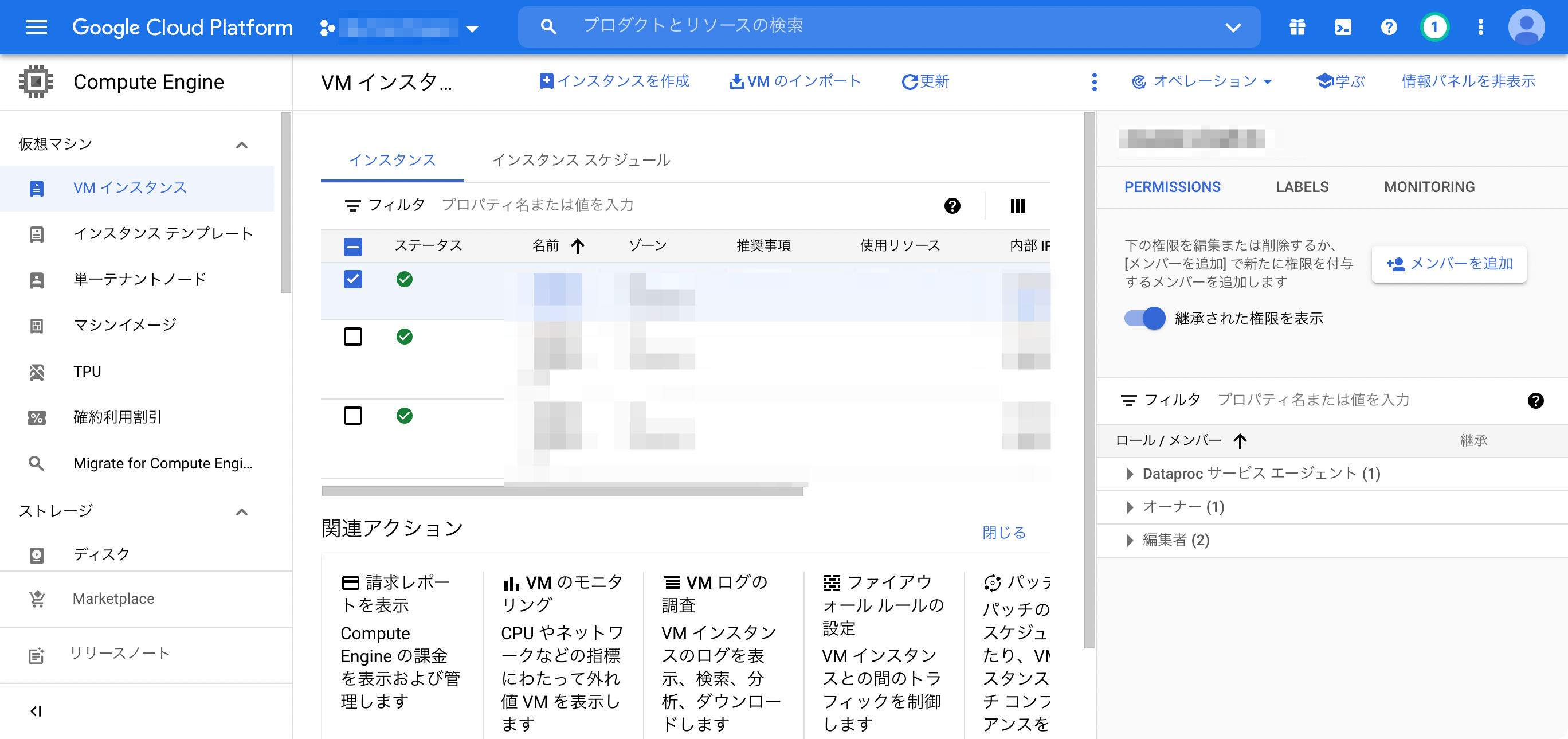
Task: Click the instance filter help icon
Action: click(952, 206)
